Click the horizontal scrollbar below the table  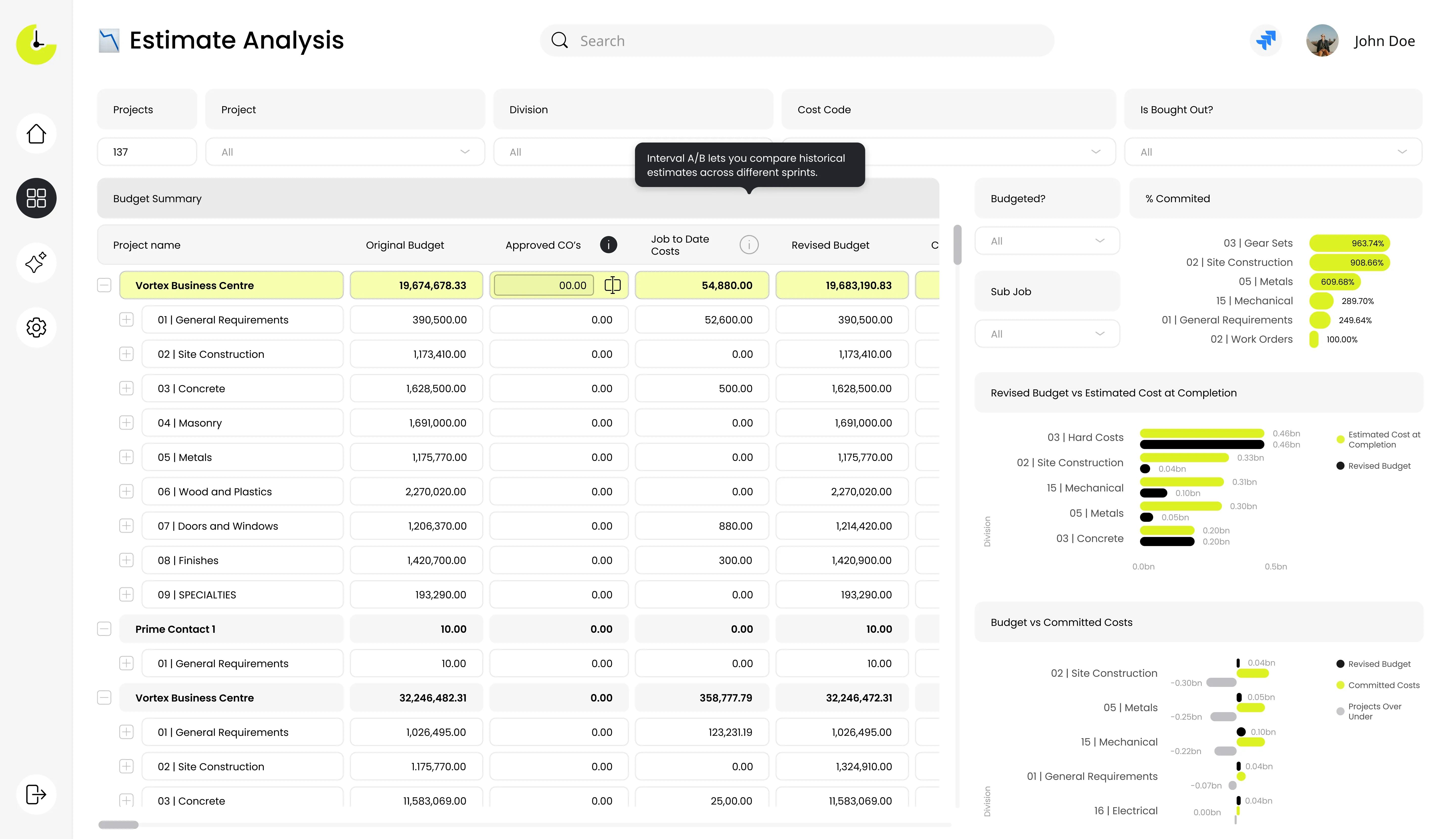pyautogui.click(x=119, y=825)
